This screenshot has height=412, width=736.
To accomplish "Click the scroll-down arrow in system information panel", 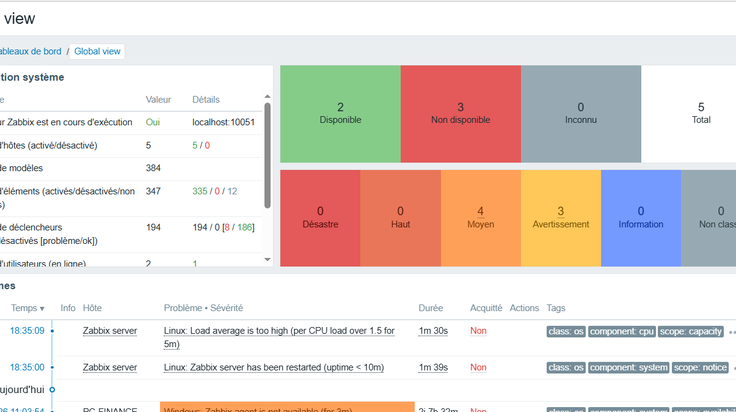I will [267, 259].
